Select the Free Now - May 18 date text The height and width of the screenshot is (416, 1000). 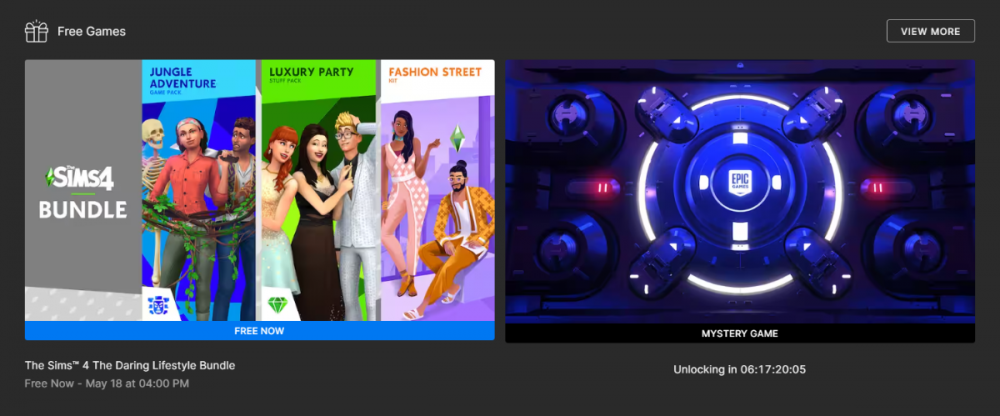pos(107,383)
